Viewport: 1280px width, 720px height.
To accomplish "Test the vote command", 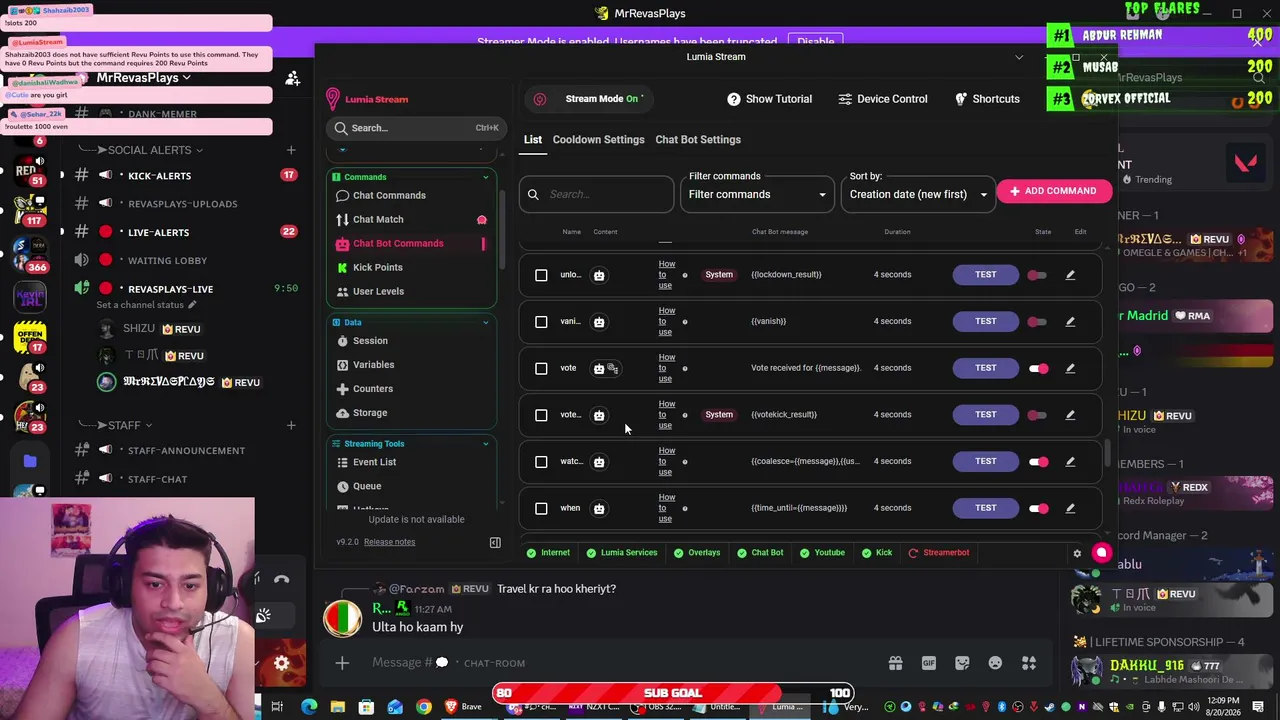I will pyautogui.click(x=985, y=368).
